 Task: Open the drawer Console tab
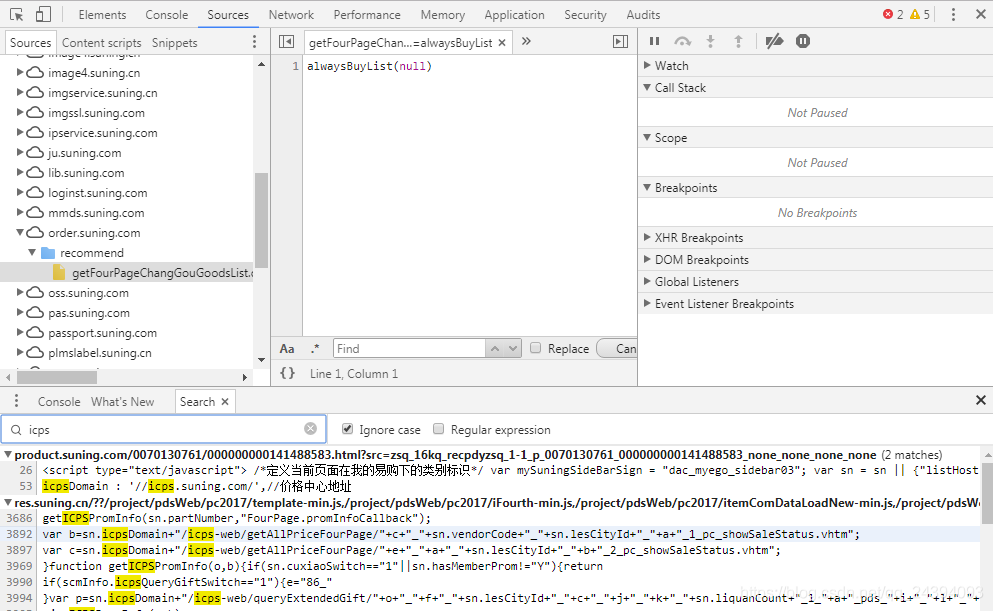point(59,401)
